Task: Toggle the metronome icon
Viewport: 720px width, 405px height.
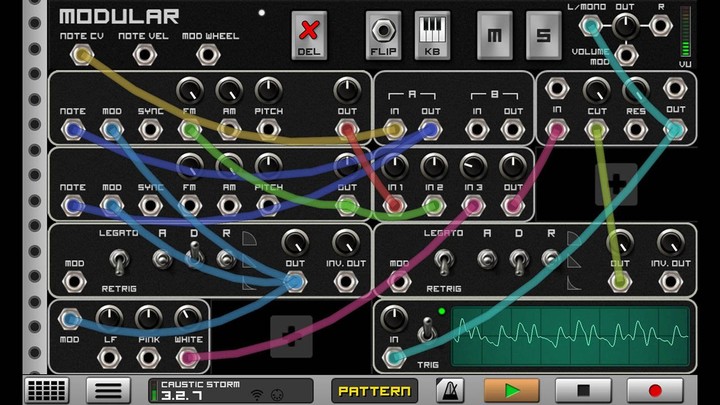Action: 450,391
